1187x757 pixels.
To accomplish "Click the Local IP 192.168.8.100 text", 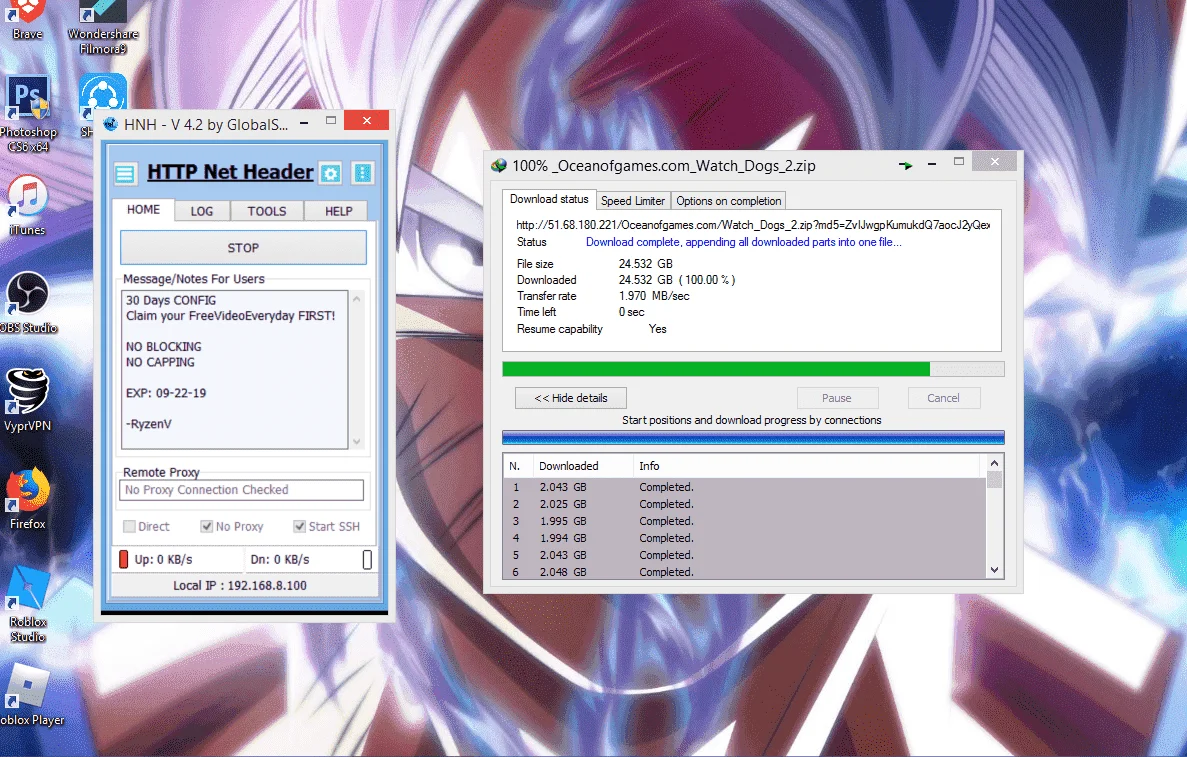I will point(240,585).
